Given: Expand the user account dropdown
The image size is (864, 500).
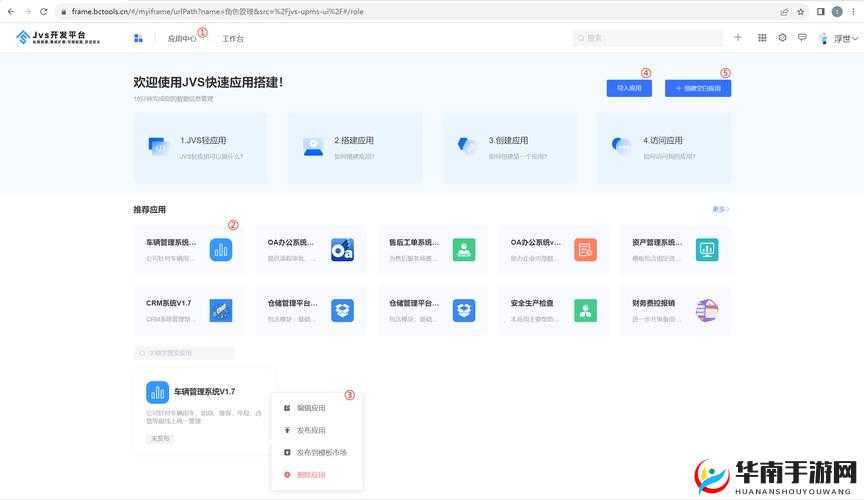Looking at the screenshot, I should (839, 39).
